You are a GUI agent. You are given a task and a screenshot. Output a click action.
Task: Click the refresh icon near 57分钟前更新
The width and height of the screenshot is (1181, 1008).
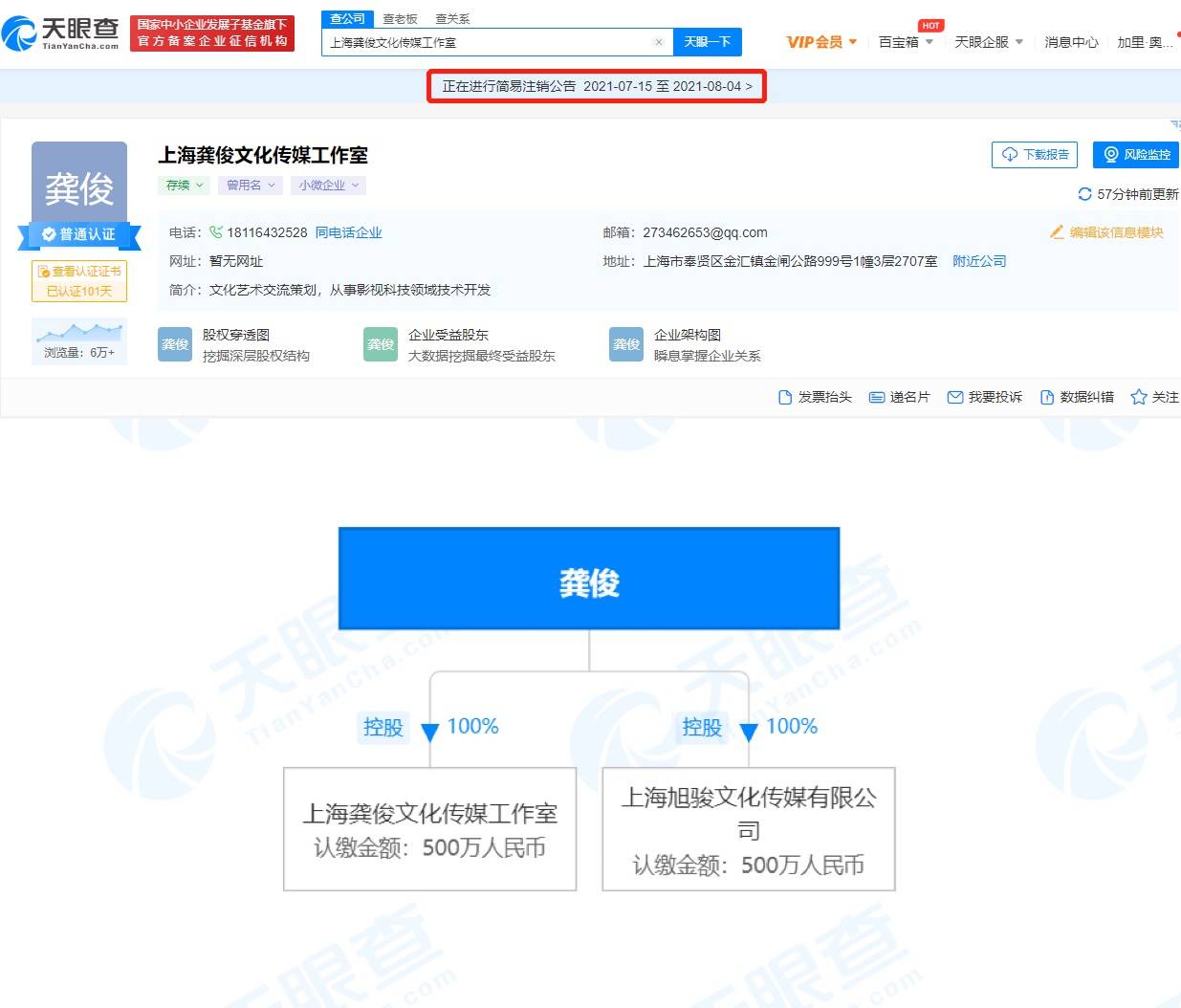[x=1083, y=194]
